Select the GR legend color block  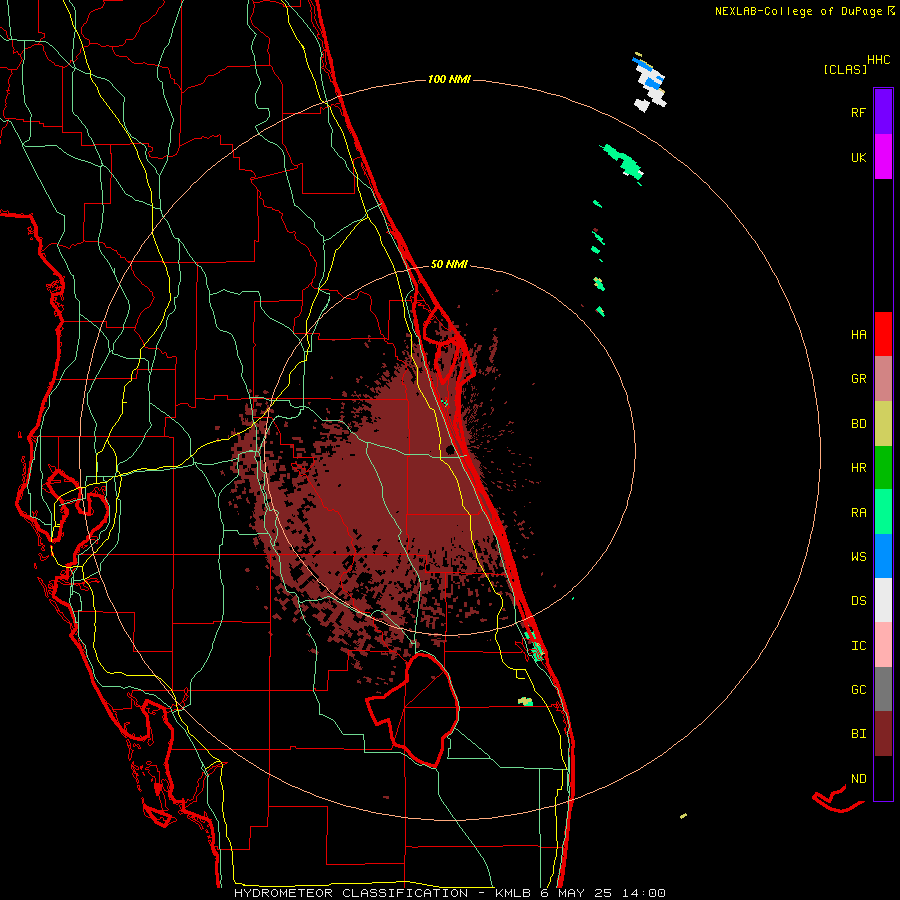pos(883,379)
